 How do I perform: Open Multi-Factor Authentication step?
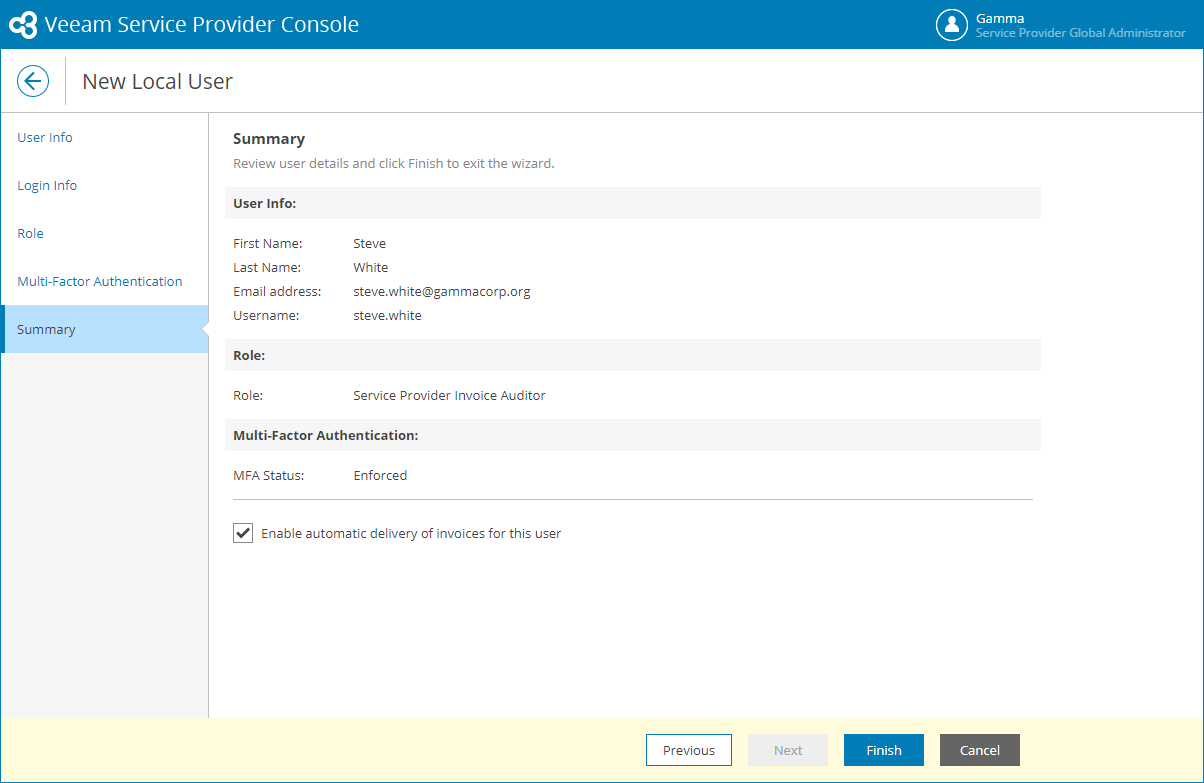[x=100, y=281]
